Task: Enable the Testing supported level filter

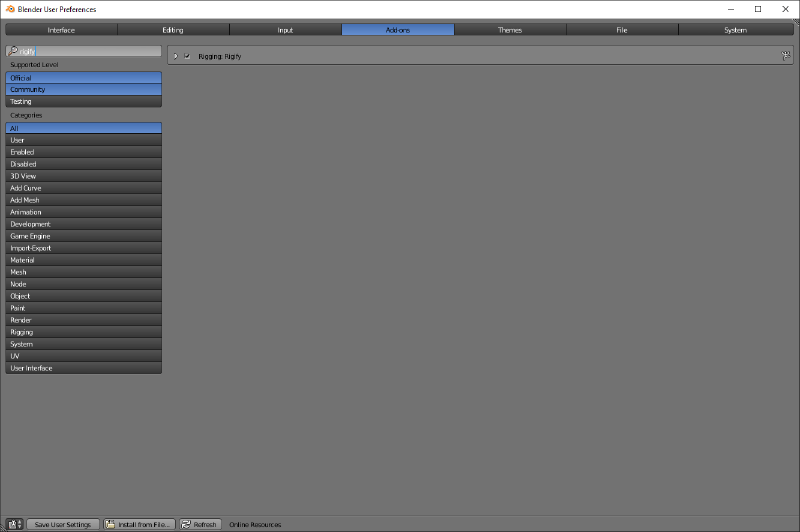Action: pos(83,101)
